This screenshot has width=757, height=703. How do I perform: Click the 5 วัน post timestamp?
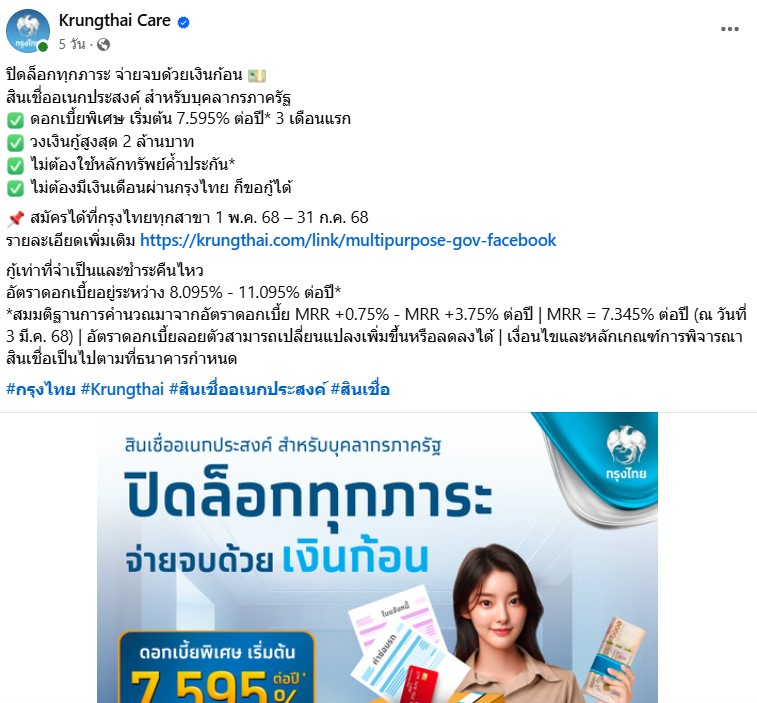72,44
